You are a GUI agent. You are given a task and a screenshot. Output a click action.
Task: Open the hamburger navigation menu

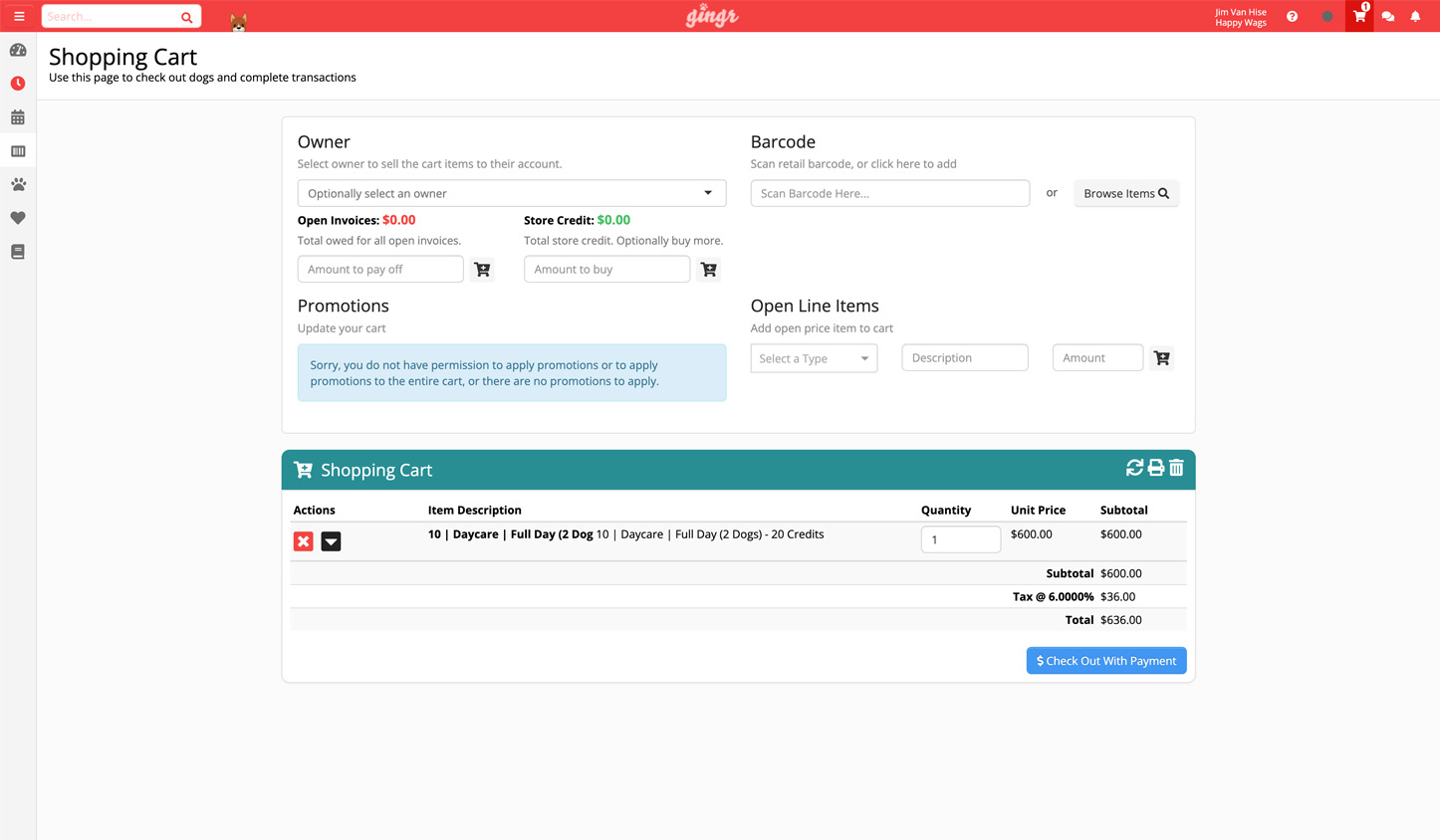(x=19, y=16)
